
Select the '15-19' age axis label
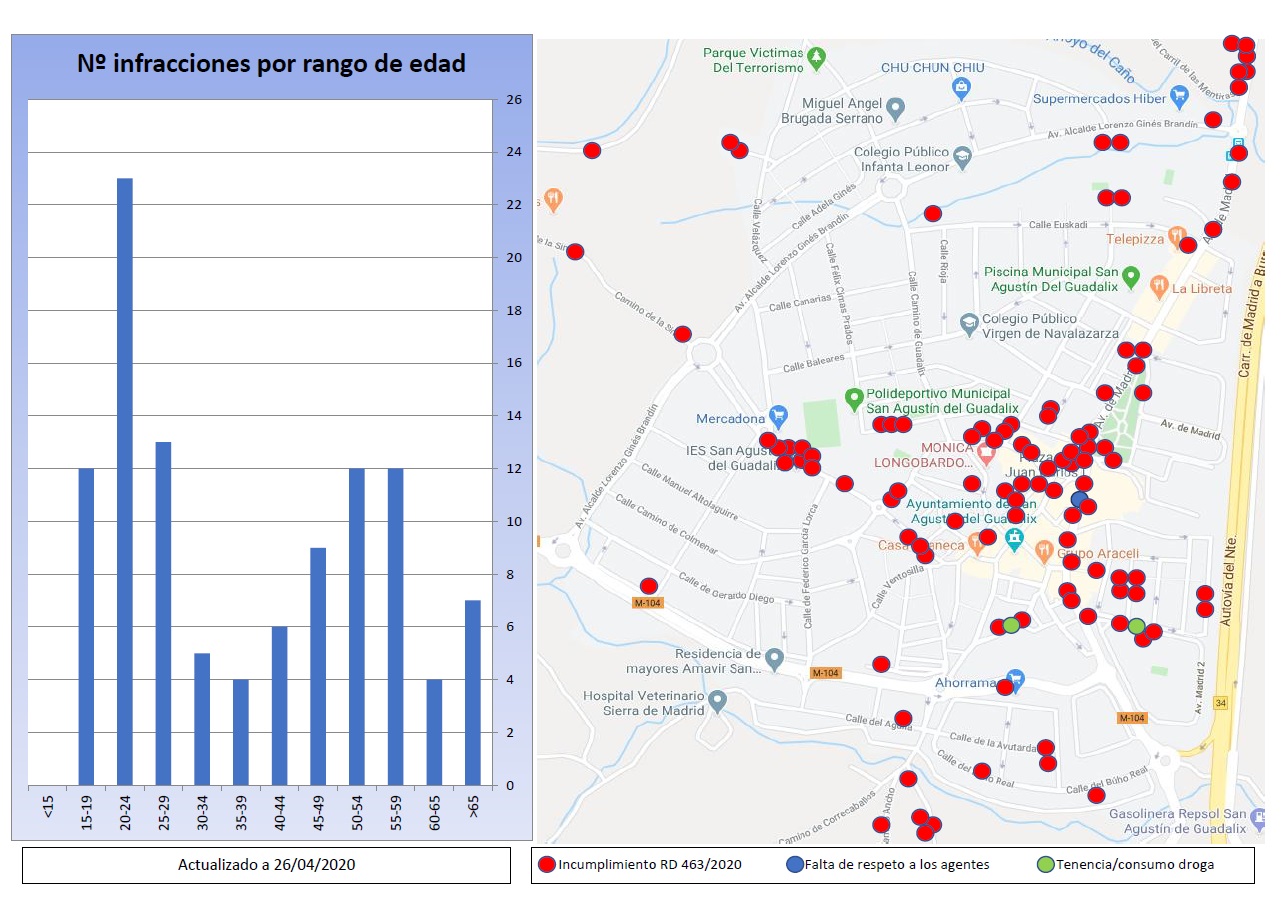tap(87, 813)
